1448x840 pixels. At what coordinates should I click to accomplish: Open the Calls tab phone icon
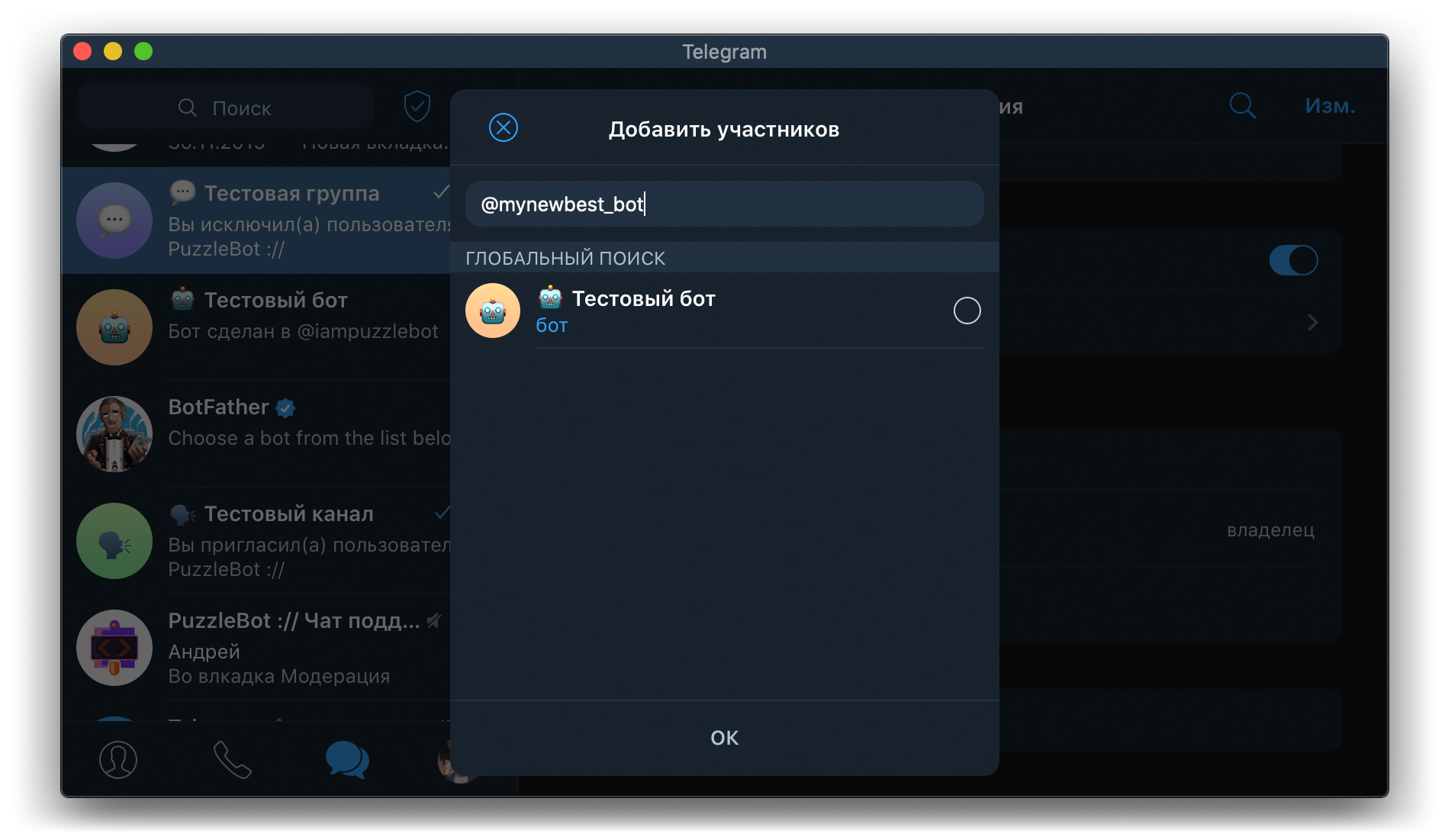[x=232, y=759]
